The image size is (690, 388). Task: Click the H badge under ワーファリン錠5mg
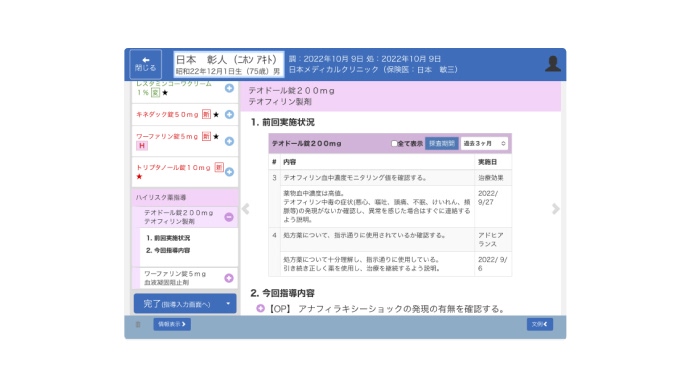[142, 146]
